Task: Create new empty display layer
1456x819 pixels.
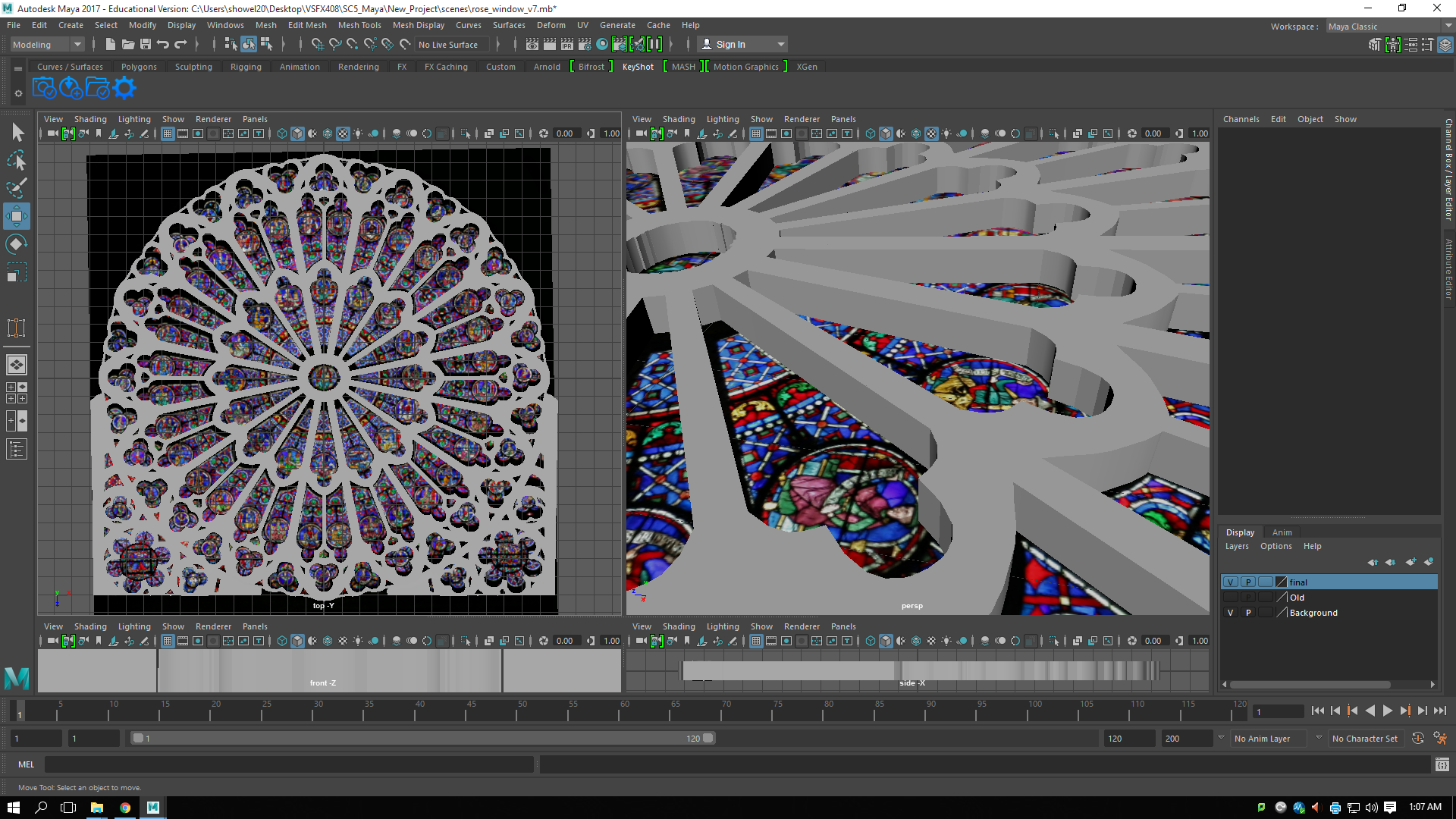Action: click(x=1410, y=562)
